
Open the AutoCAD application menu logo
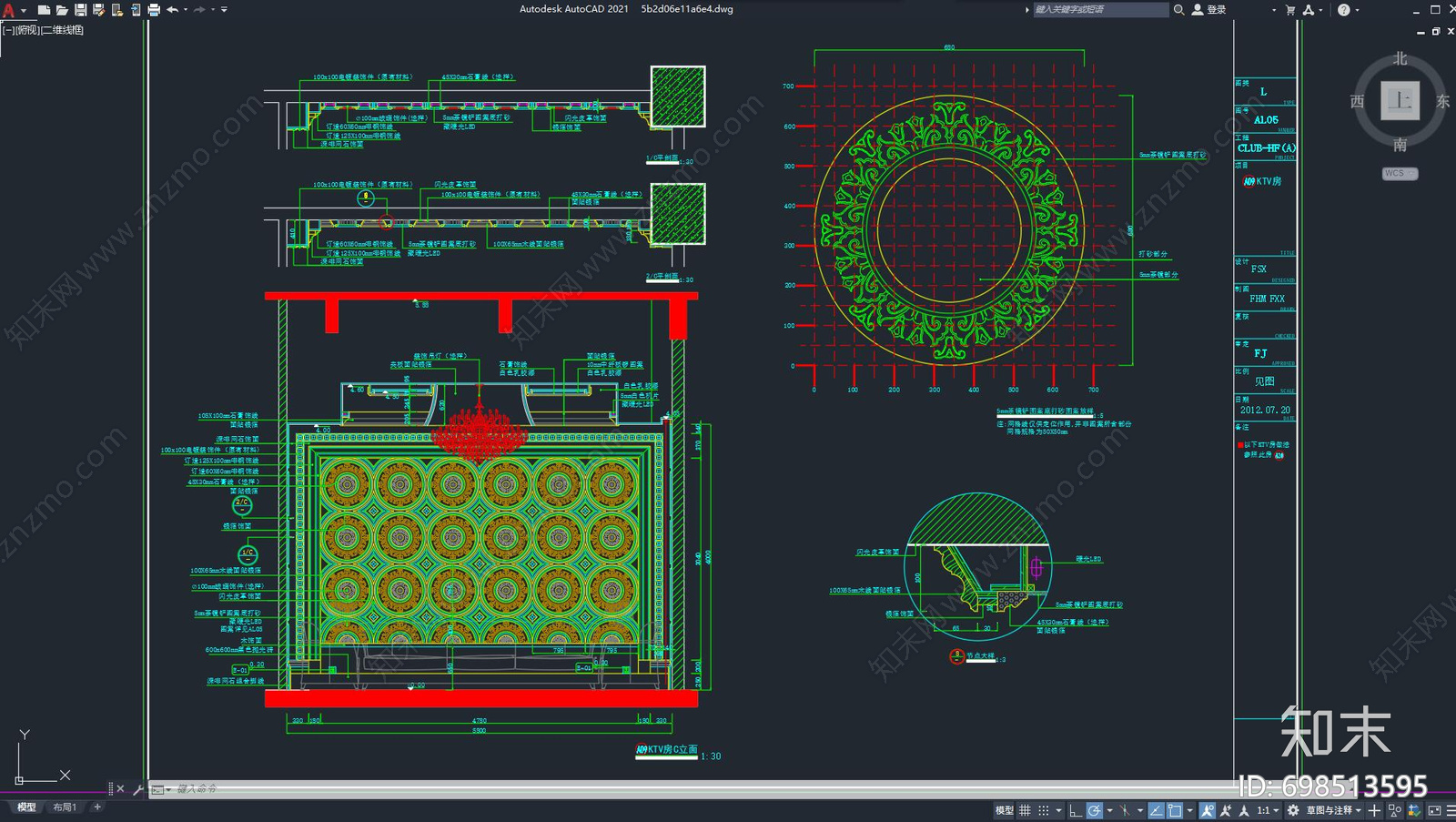tap(9, 10)
